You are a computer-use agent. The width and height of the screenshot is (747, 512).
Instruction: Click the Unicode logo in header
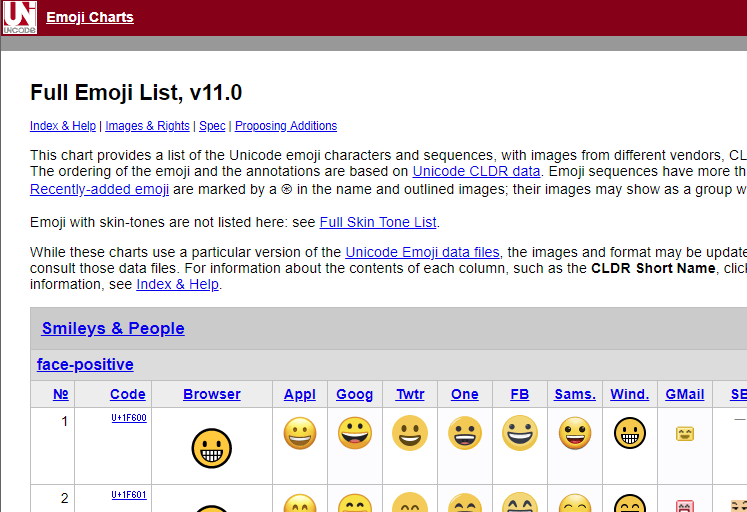[19, 18]
